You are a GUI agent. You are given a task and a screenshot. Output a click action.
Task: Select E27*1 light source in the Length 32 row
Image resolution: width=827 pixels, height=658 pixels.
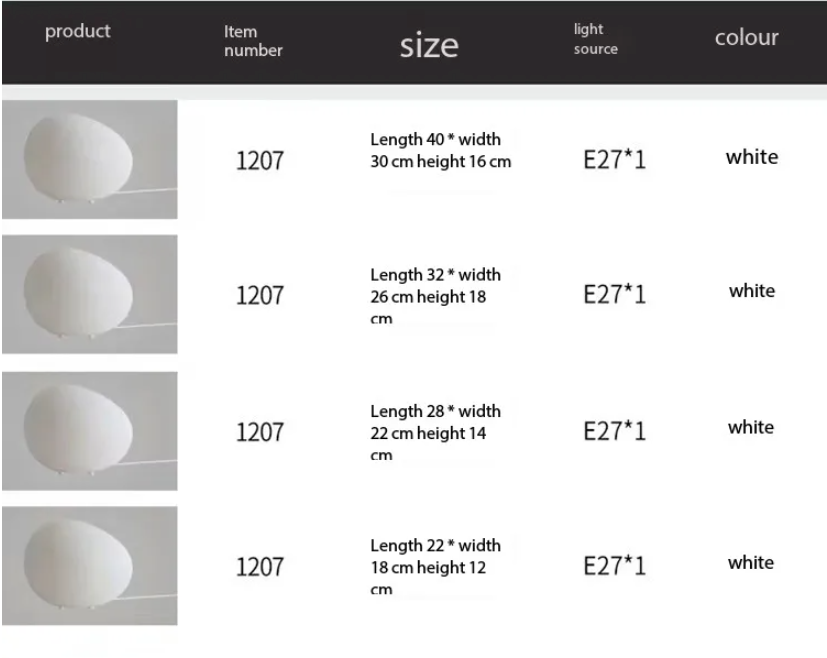[x=614, y=295]
